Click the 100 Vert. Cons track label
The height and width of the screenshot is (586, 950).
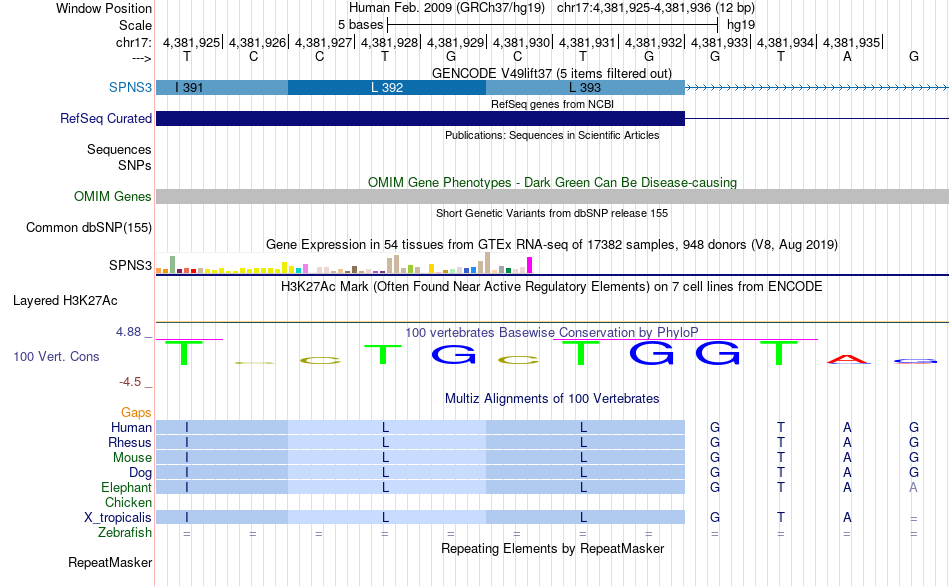[x=56, y=356]
